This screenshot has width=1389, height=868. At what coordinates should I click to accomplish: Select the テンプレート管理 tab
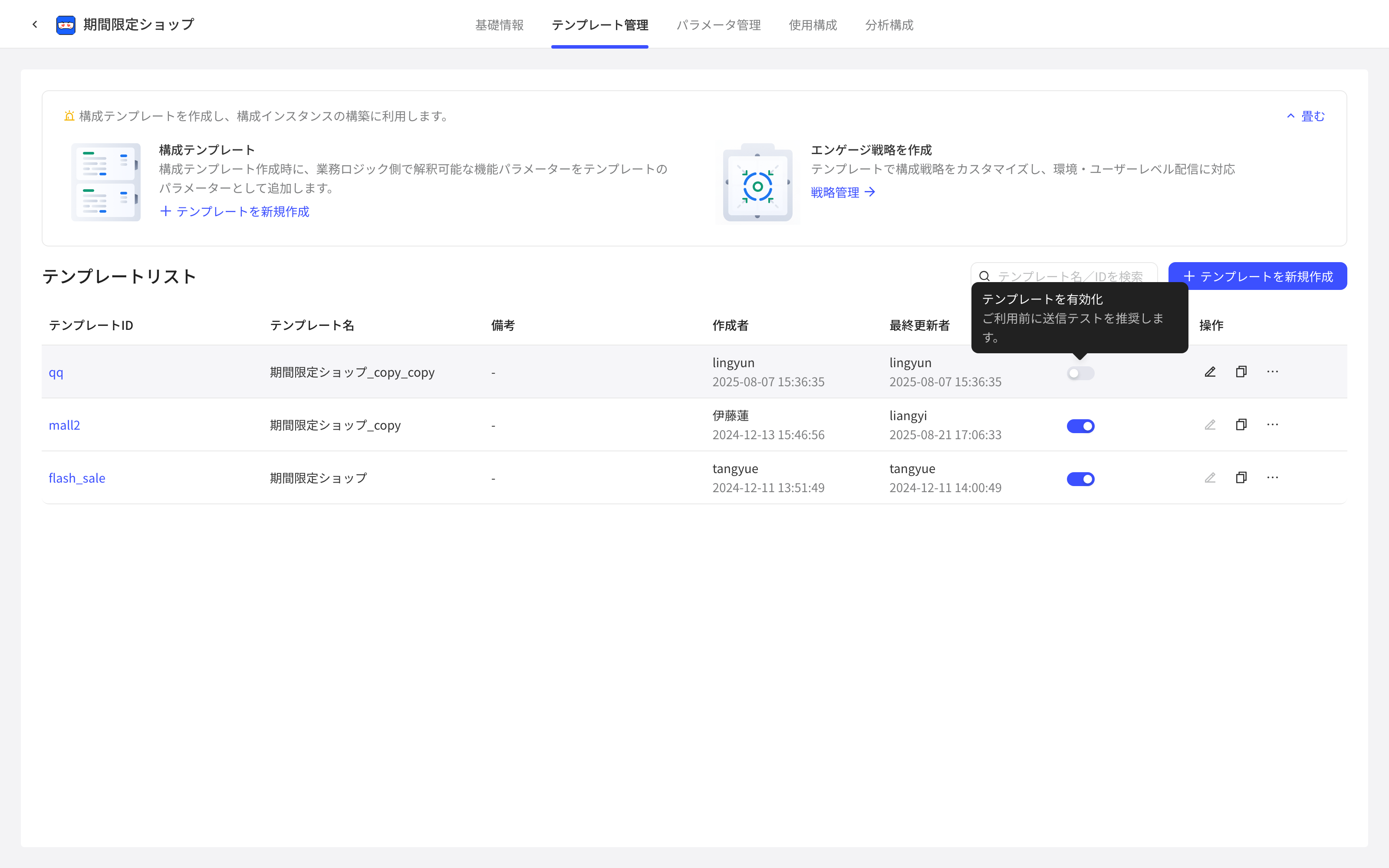tap(600, 25)
